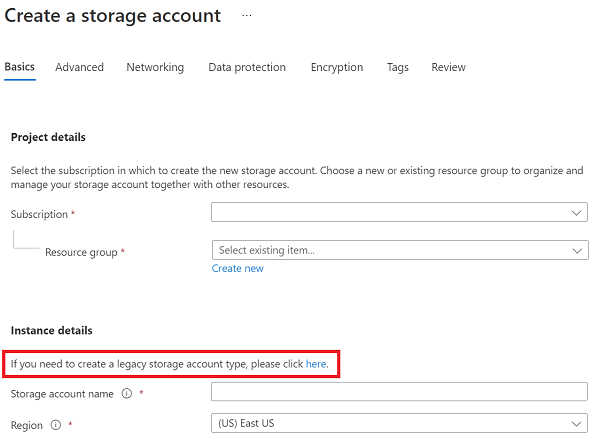Expand the Subscription dropdown
Viewport: 598px width, 441px height.
399,212
